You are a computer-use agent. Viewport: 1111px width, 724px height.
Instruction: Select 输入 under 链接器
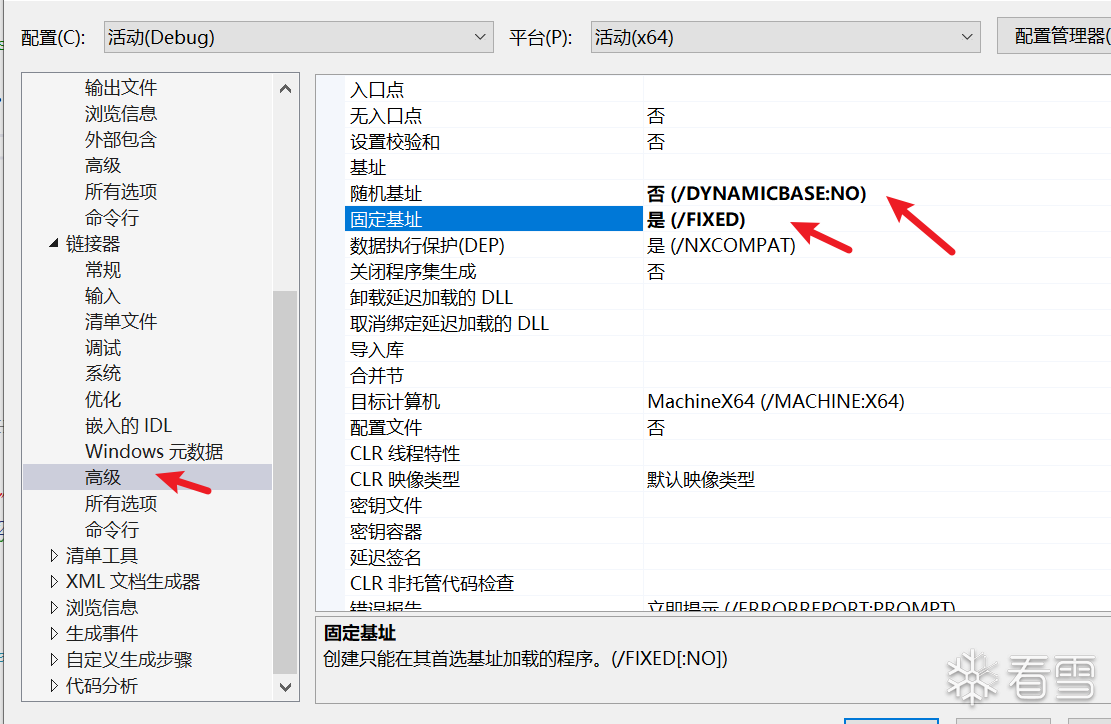[x=103, y=296]
